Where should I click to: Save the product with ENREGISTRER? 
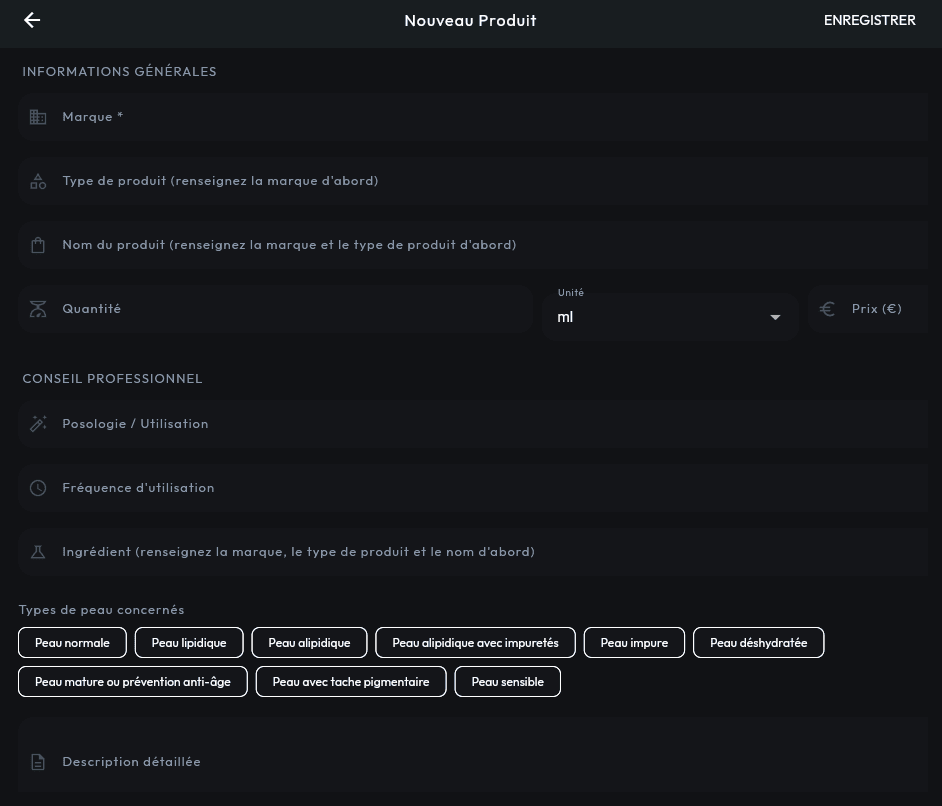point(869,20)
